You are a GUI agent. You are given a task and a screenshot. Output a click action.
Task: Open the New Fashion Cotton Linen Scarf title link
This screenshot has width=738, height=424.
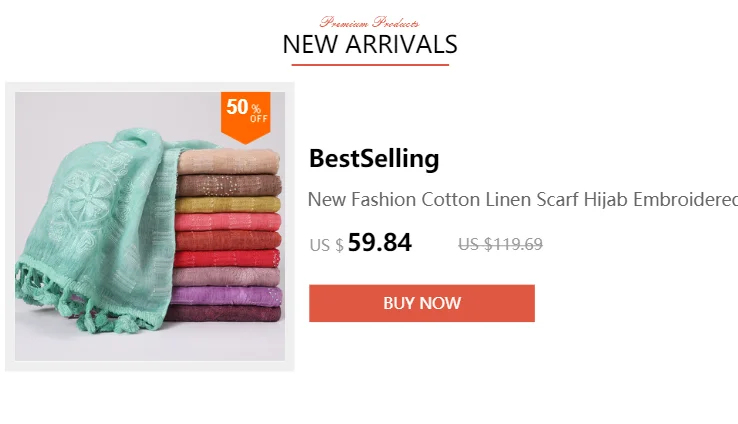pos(522,200)
